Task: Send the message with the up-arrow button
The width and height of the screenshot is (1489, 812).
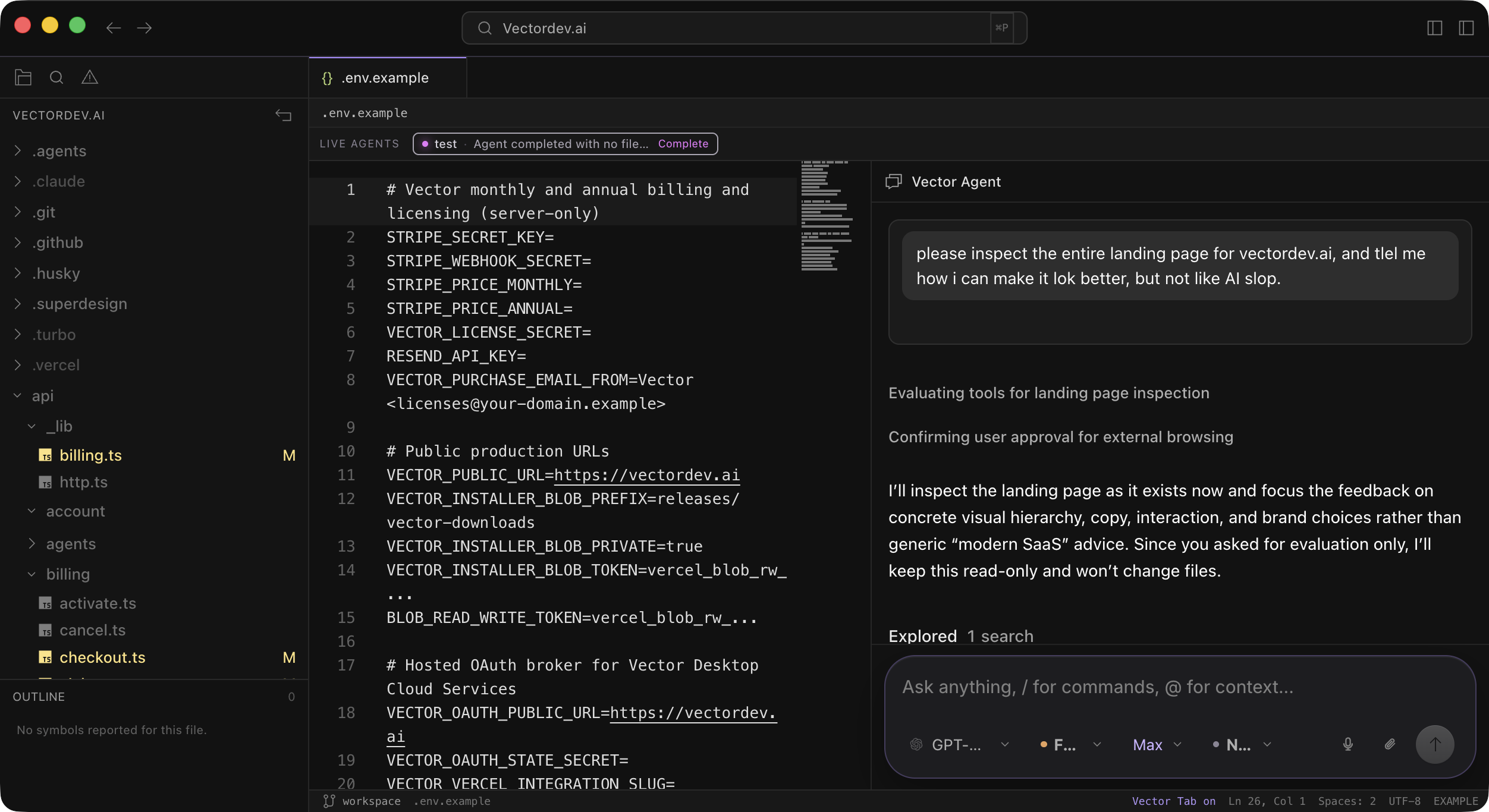Action: point(1435,744)
